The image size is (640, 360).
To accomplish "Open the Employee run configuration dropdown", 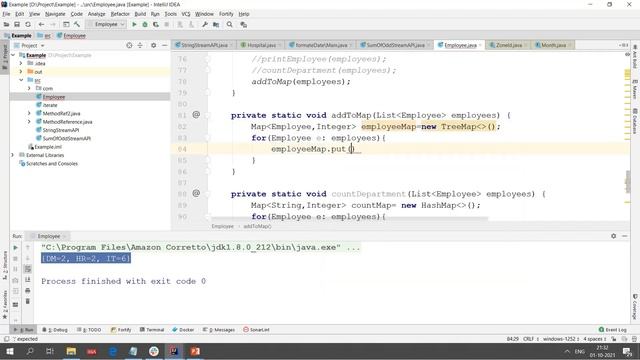I will (106, 24).
